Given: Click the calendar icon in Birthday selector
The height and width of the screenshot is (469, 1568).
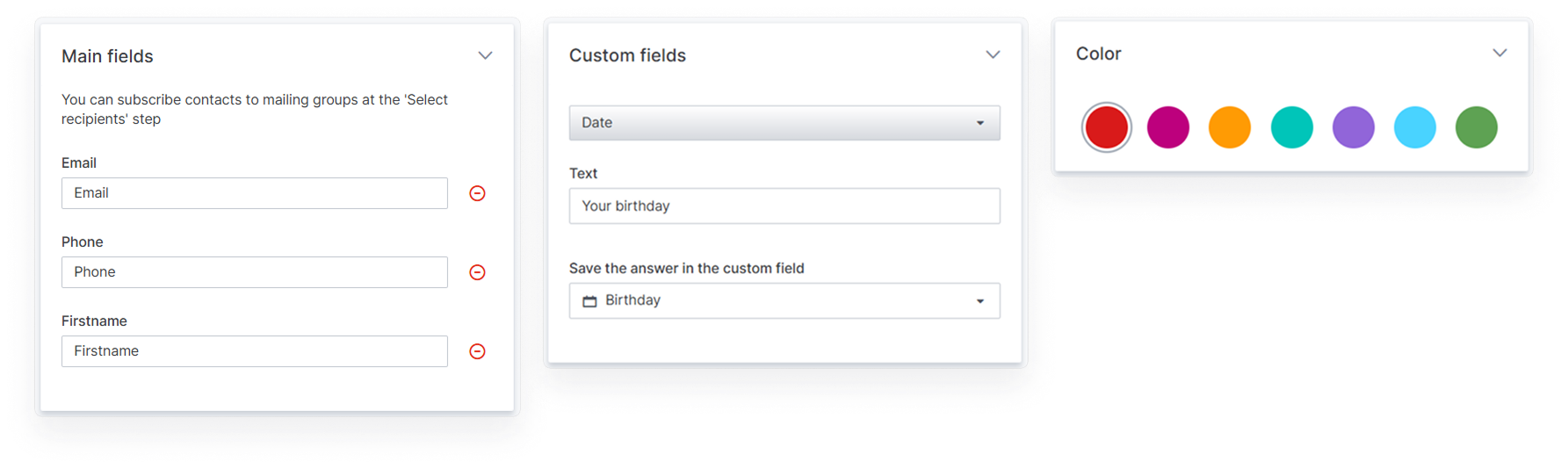Looking at the screenshot, I should 589,301.
